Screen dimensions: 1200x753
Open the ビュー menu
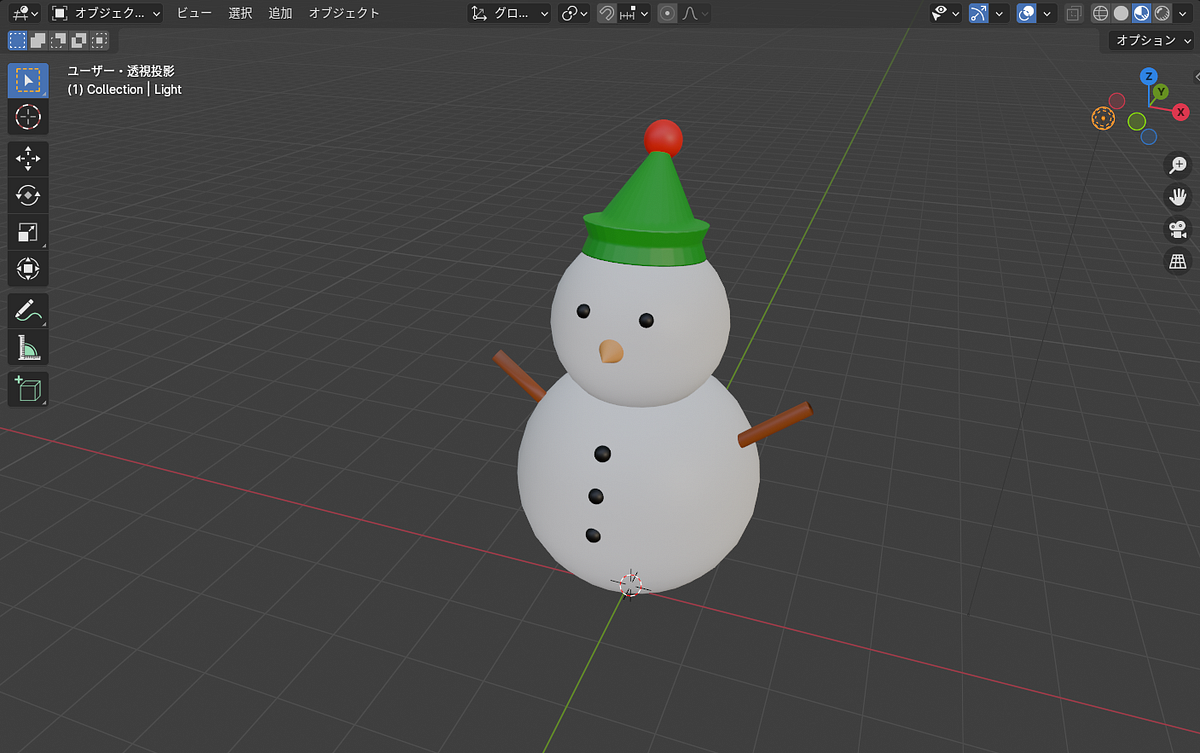[x=194, y=13]
